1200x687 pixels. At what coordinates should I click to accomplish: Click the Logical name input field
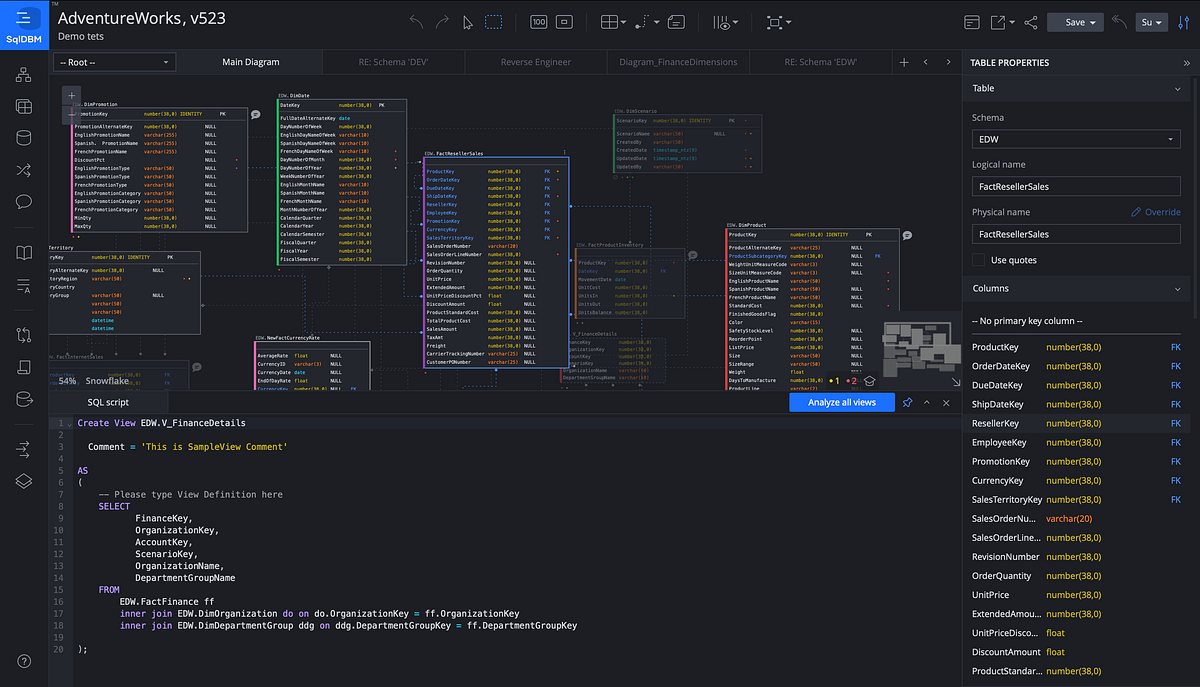point(1076,187)
